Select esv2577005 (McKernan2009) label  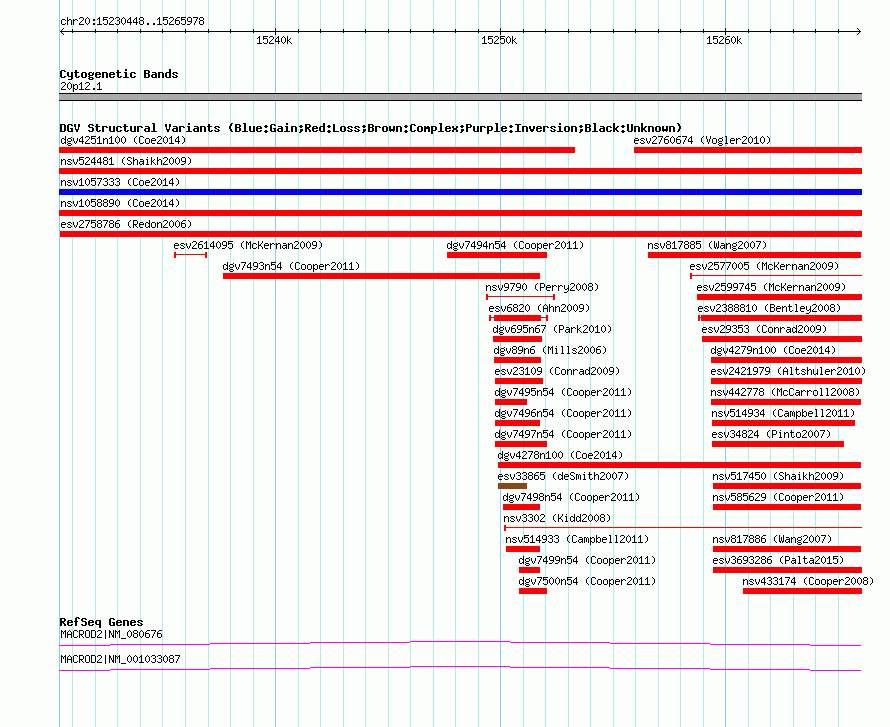pyautogui.click(x=764, y=266)
